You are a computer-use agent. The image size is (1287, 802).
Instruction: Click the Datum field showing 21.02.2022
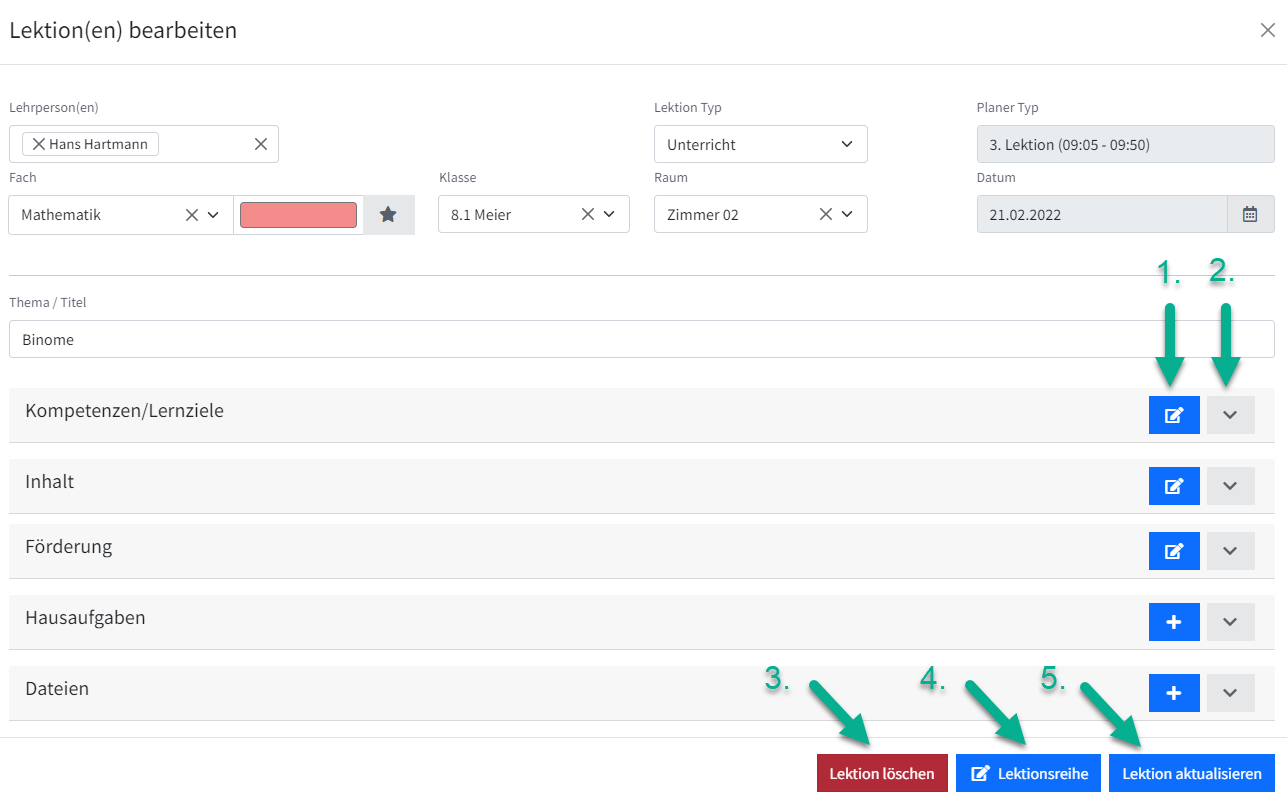pyautogui.click(x=1102, y=214)
